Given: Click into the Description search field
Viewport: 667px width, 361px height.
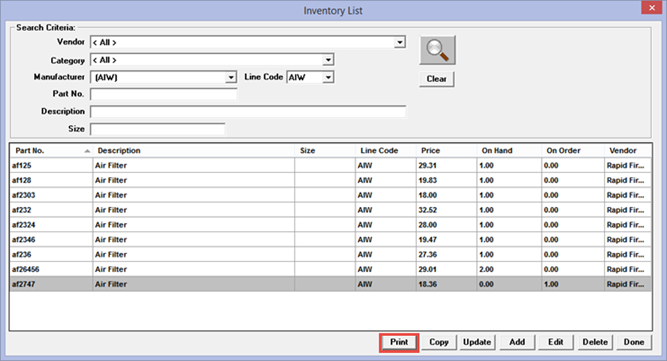Looking at the screenshot, I should pyautogui.click(x=248, y=112).
